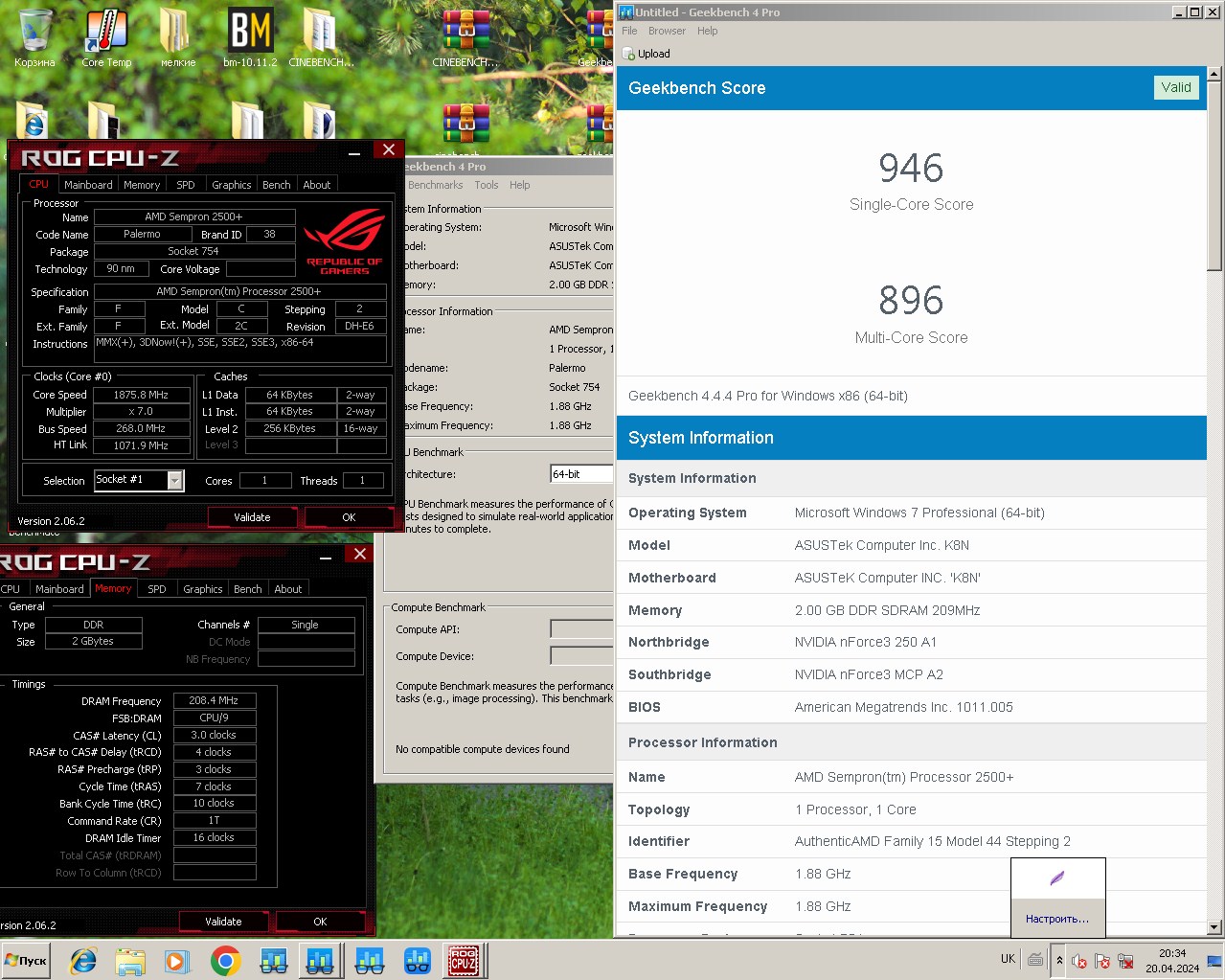The image size is (1225, 980).
Task: Click the purple feather icon in tray popup
Action: click(x=1057, y=878)
